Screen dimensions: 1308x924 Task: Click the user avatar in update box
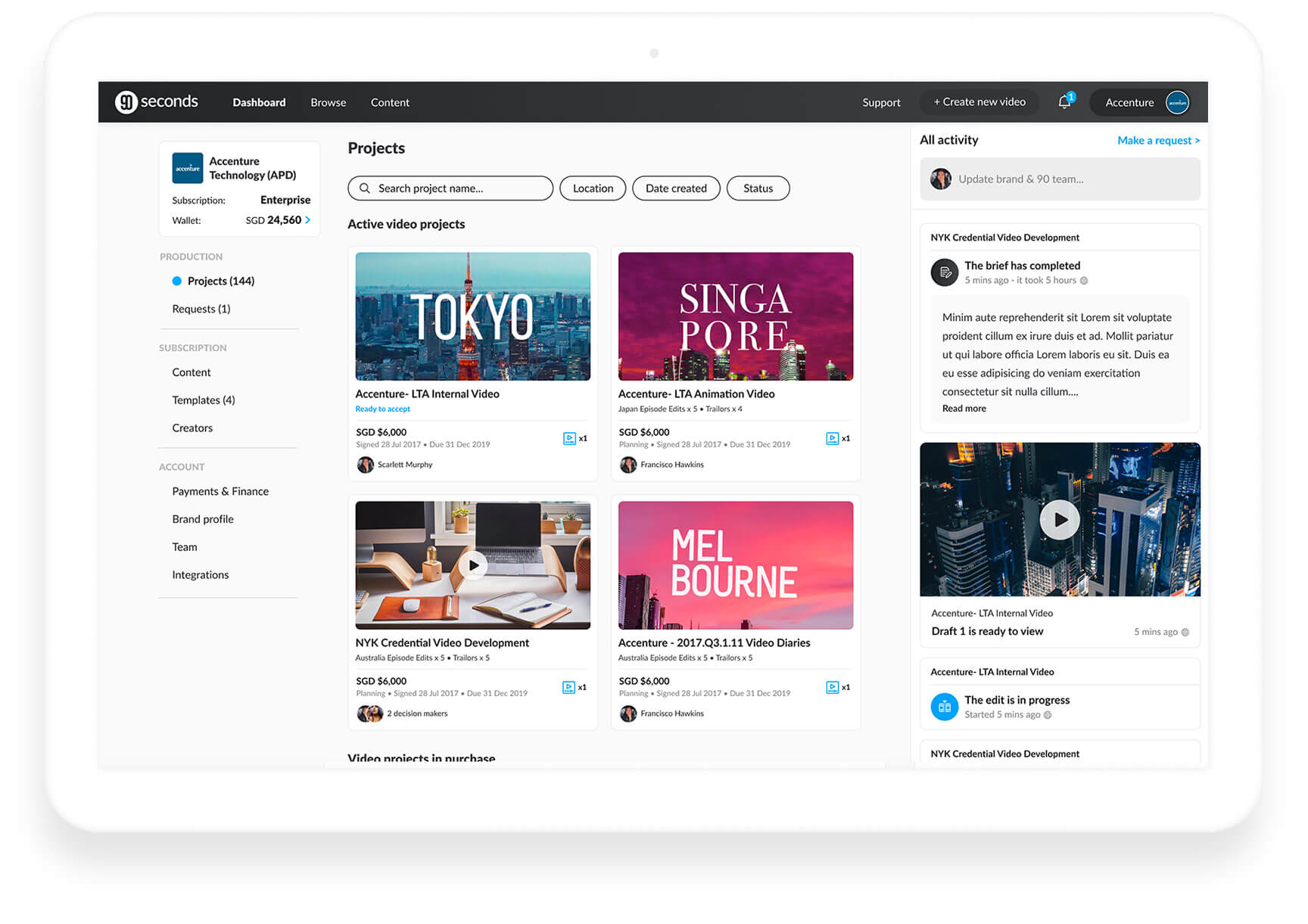pos(940,179)
